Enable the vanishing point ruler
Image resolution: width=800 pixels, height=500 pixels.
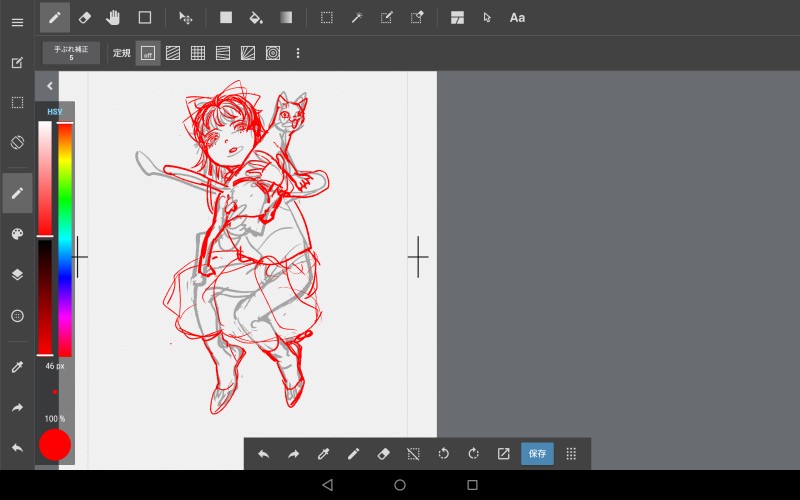coord(223,53)
